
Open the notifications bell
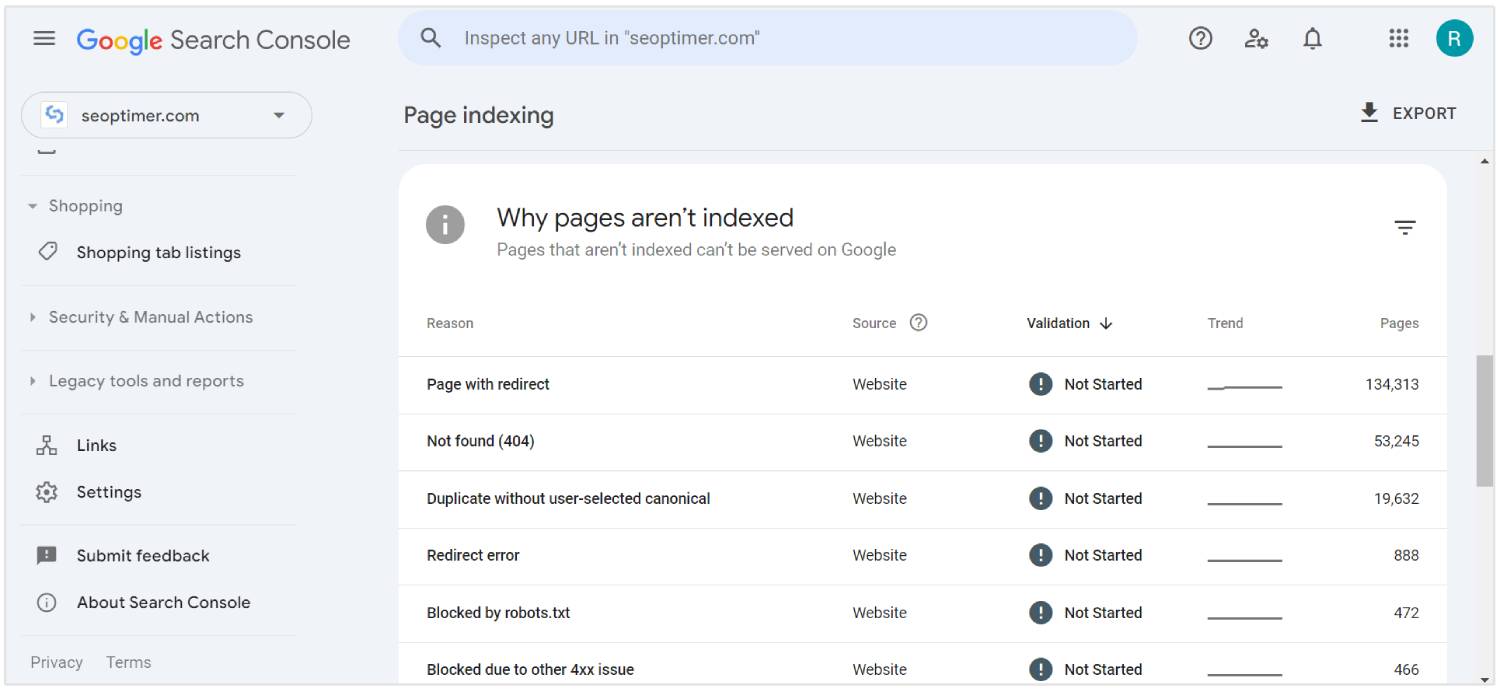(x=1312, y=39)
